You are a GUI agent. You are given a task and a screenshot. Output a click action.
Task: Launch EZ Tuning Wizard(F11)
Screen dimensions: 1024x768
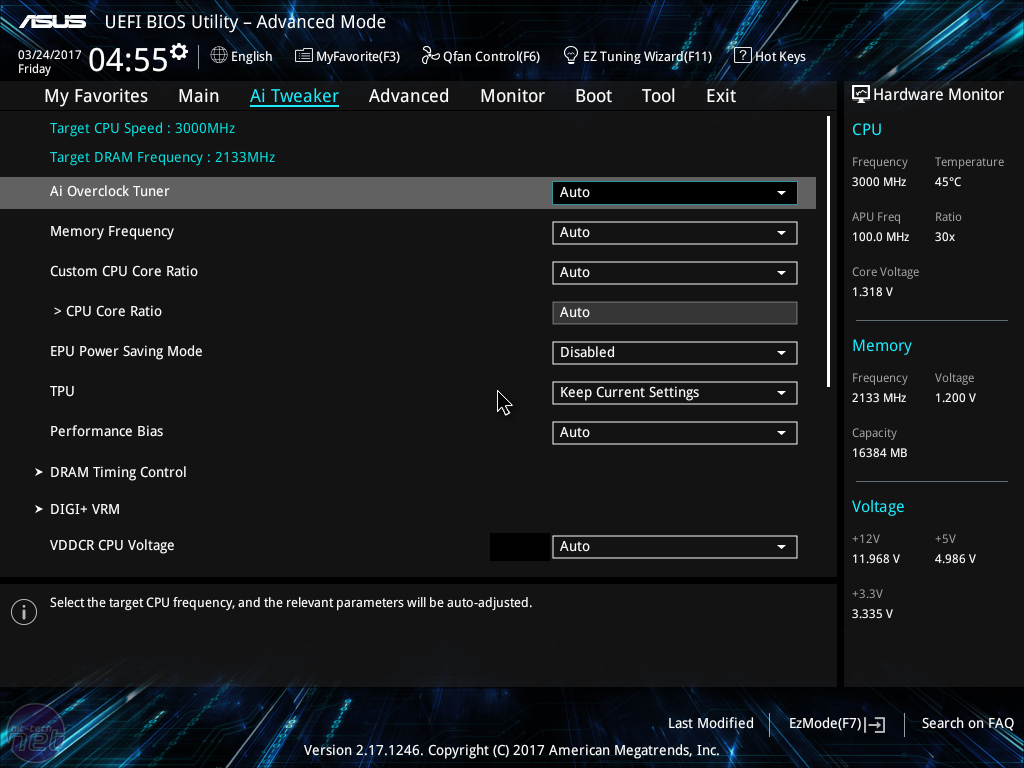coord(637,56)
